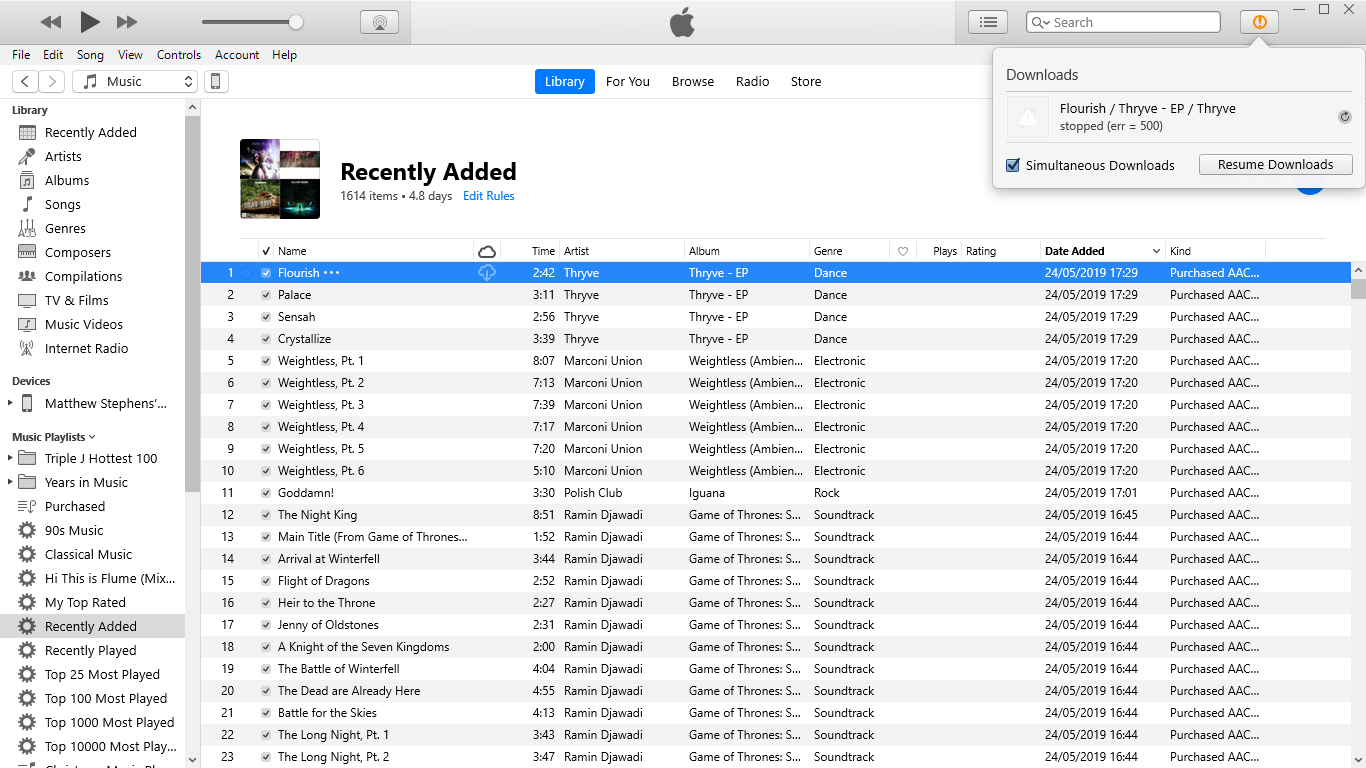Switch to the Radio tab
The width and height of the screenshot is (1366, 768).
pos(753,82)
